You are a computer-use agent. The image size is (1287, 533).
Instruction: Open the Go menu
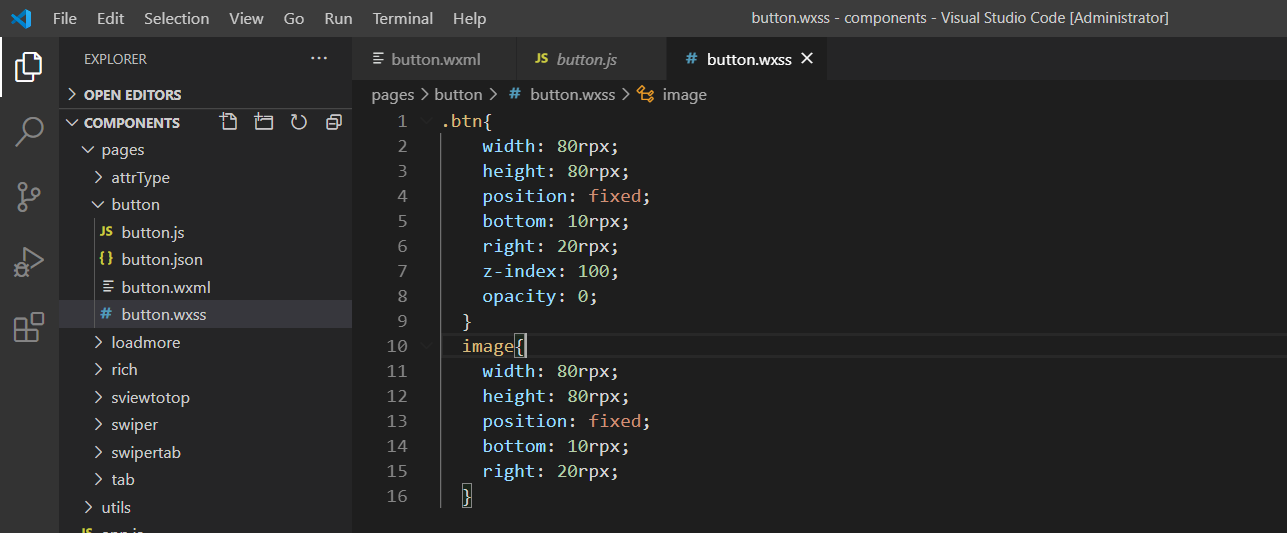click(294, 18)
